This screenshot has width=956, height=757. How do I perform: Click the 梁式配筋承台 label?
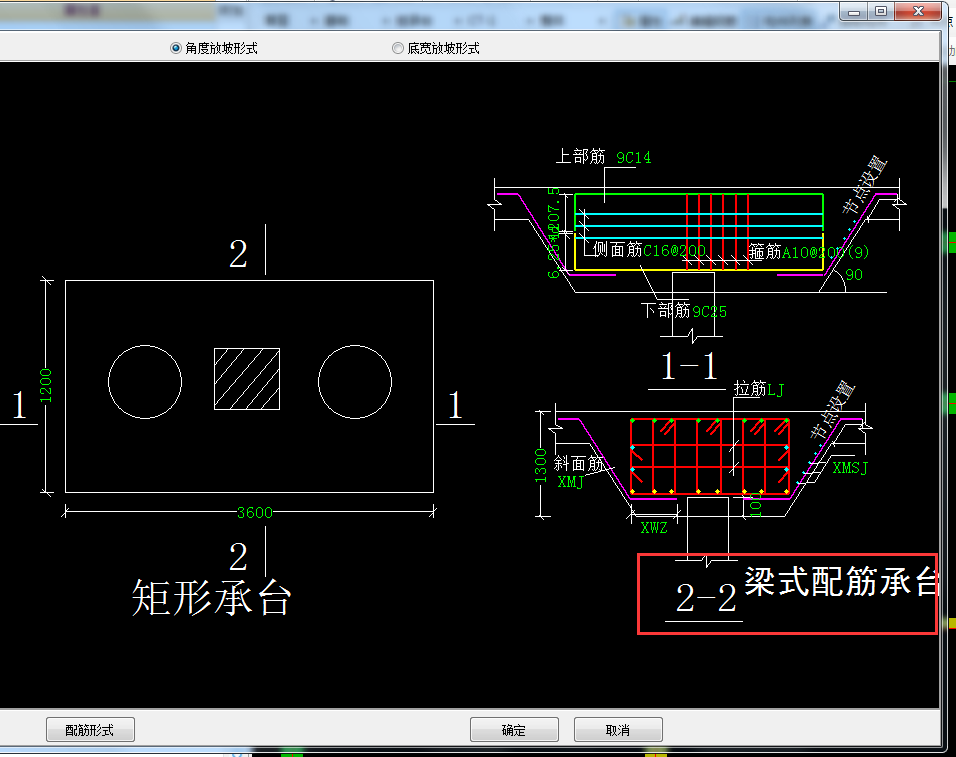[x=840, y=581]
